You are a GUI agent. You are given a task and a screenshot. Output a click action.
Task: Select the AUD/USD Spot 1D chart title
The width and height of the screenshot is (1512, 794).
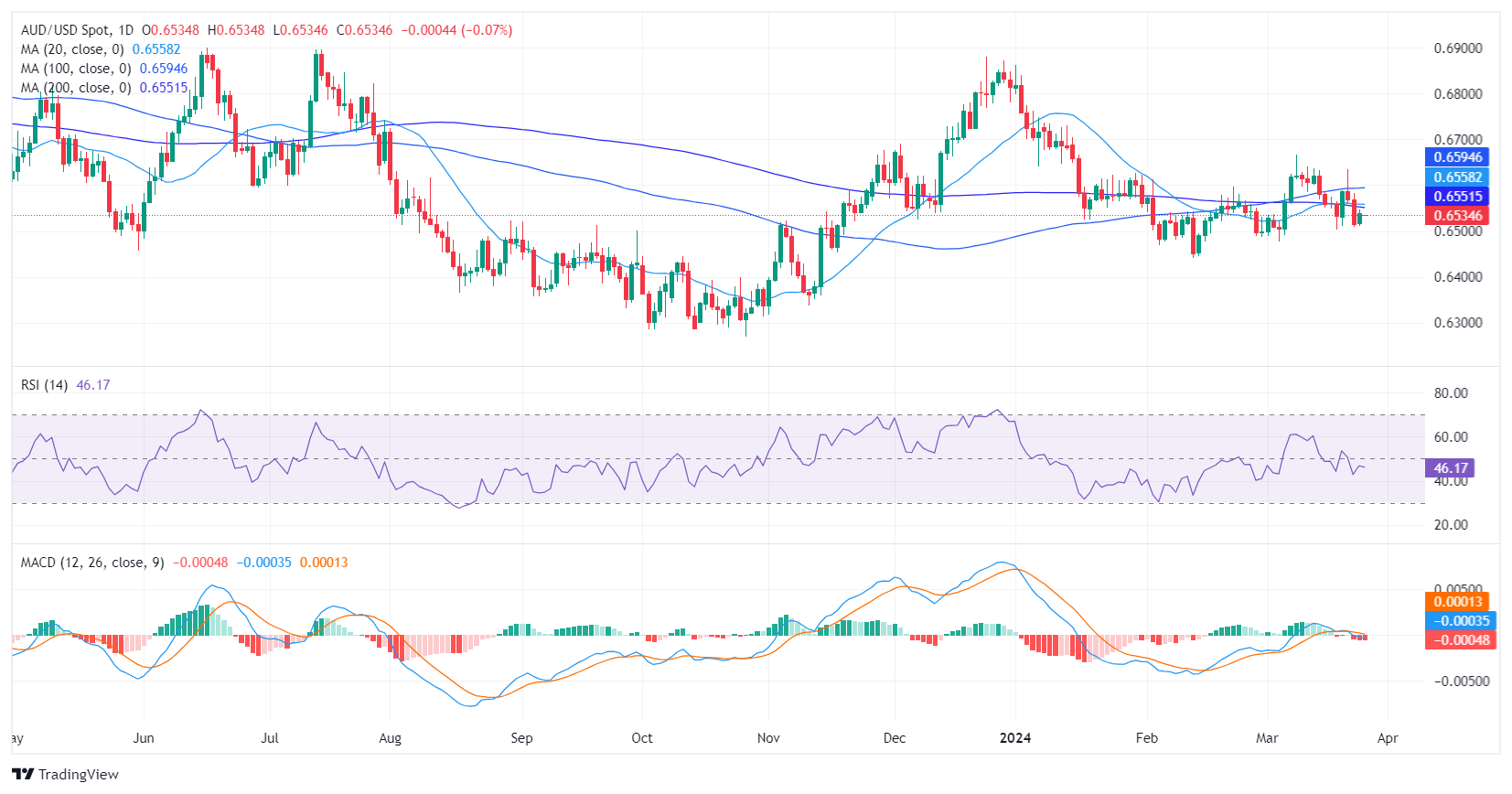(77, 30)
